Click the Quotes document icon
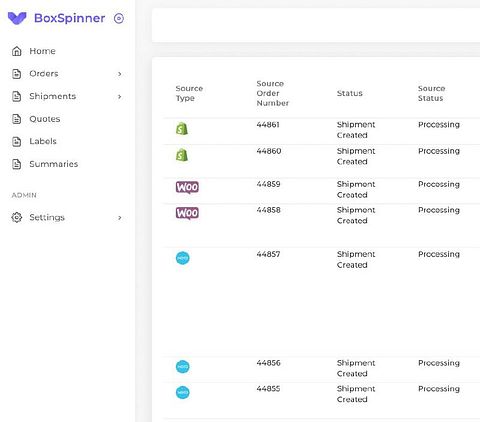 (x=17, y=119)
